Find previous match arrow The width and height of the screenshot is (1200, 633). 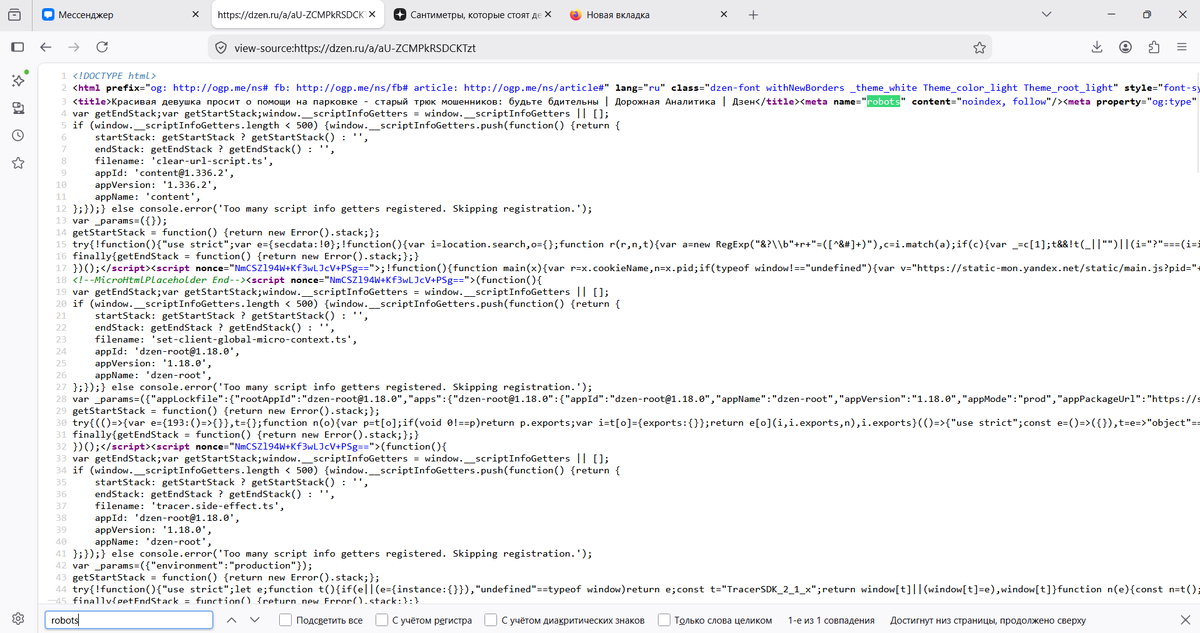[232, 620]
